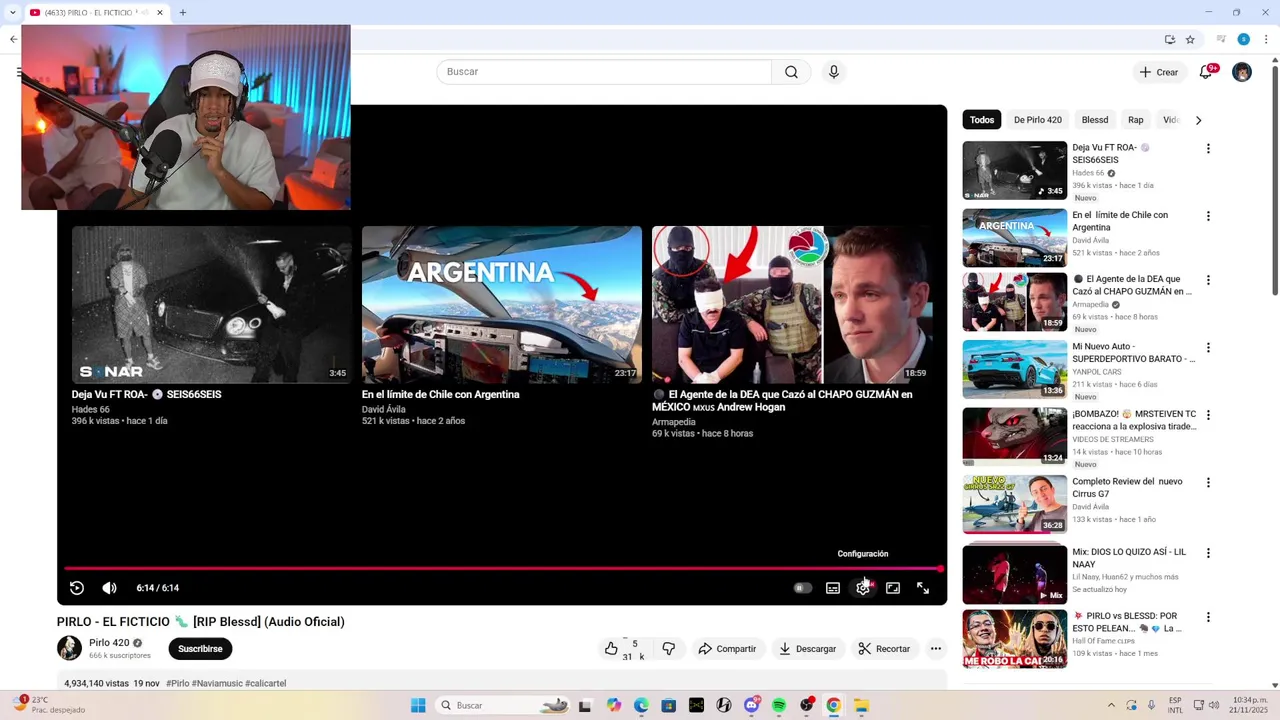The height and width of the screenshot is (720, 1280).
Task: Open the Crear menu
Action: click(1159, 72)
